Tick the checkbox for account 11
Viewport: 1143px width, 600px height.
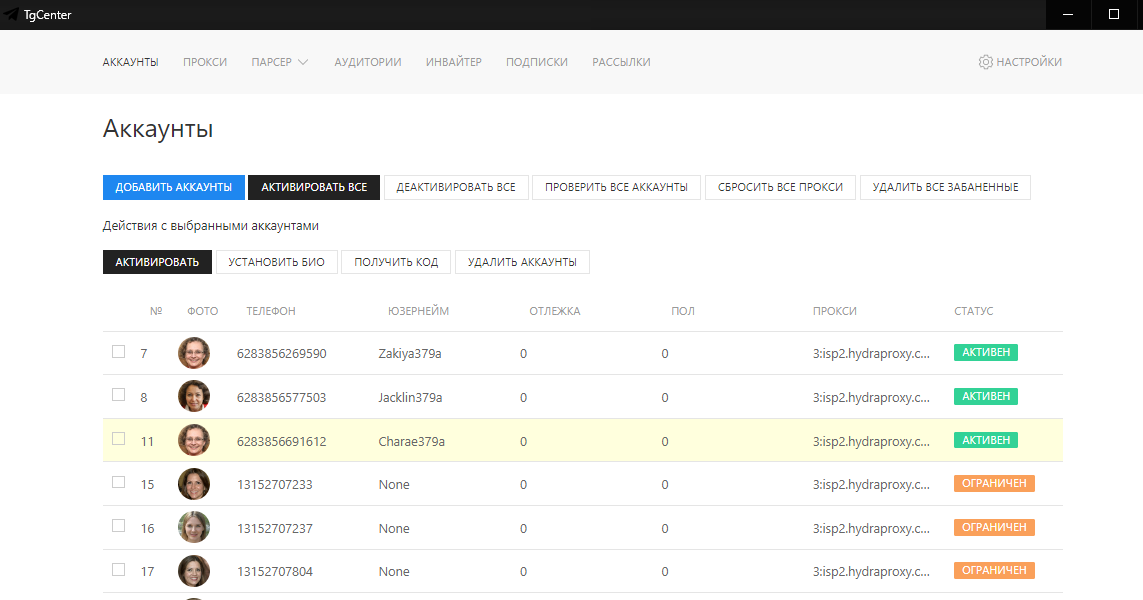click(x=119, y=439)
